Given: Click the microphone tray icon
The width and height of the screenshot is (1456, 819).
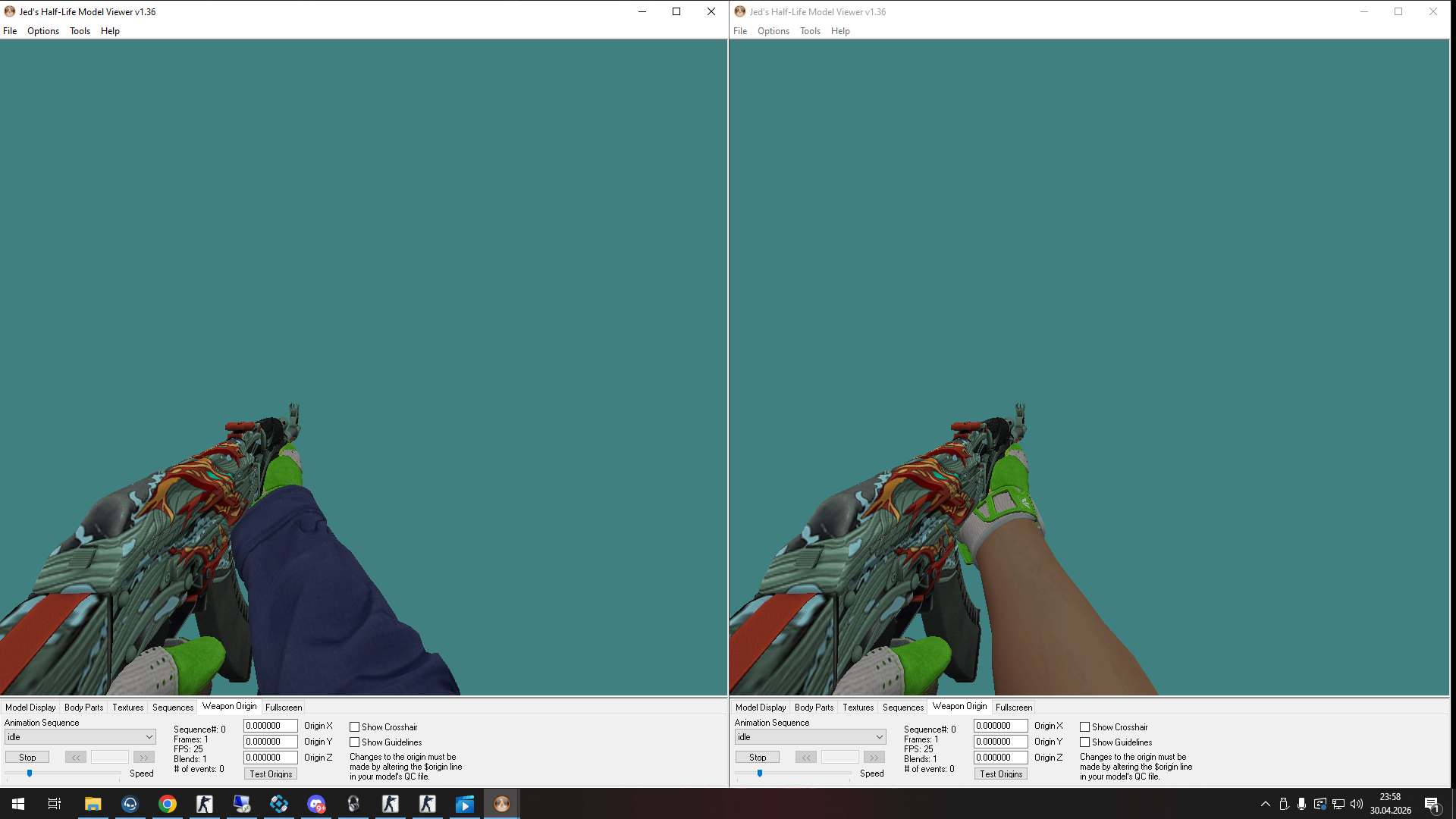Looking at the screenshot, I should [1301, 804].
